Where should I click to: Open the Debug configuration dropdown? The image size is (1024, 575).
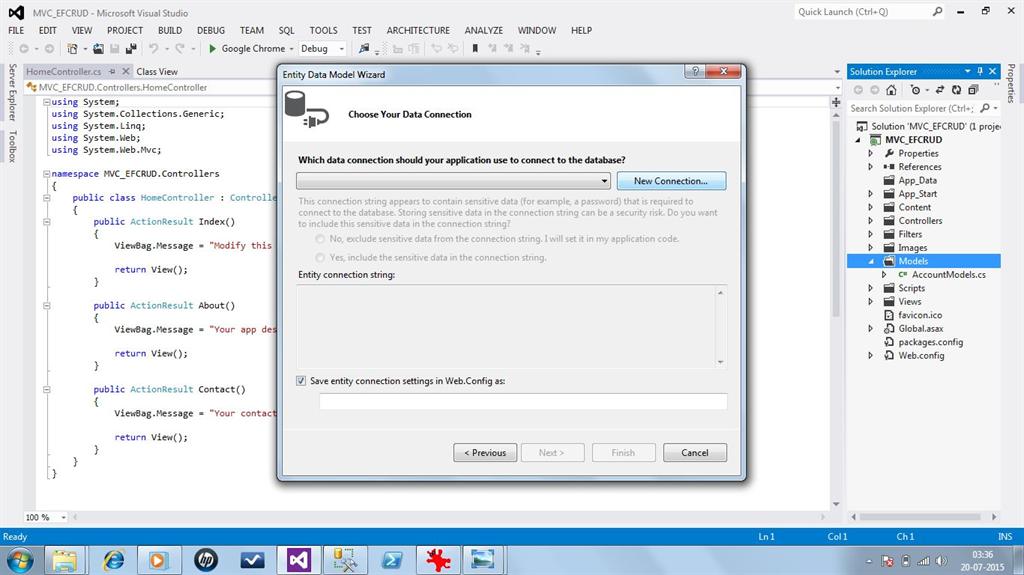coord(341,49)
